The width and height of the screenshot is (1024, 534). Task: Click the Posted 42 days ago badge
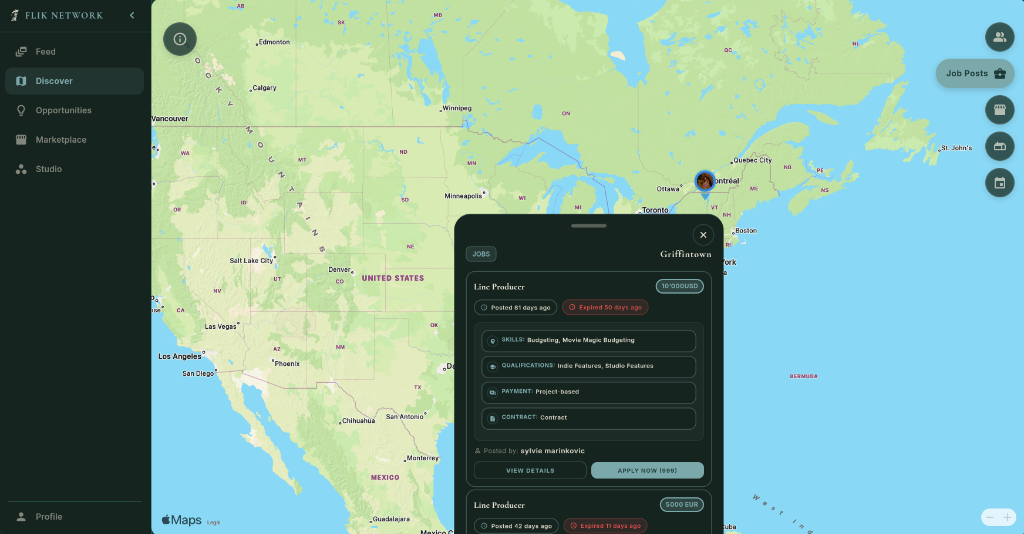[516, 526]
